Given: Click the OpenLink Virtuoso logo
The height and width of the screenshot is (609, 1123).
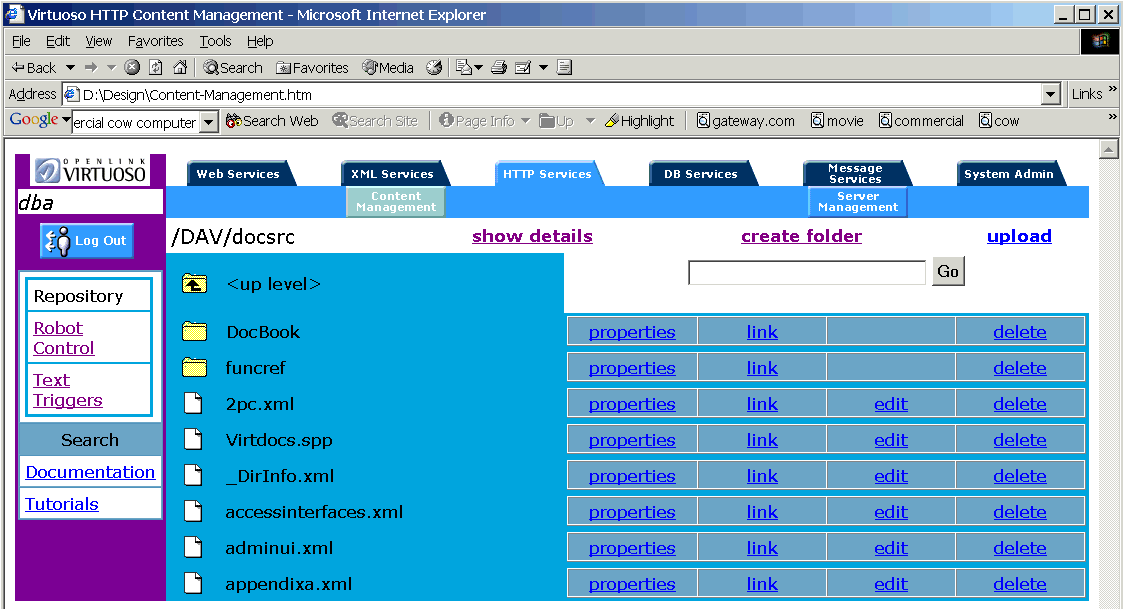Looking at the screenshot, I should [x=91, y=171].
